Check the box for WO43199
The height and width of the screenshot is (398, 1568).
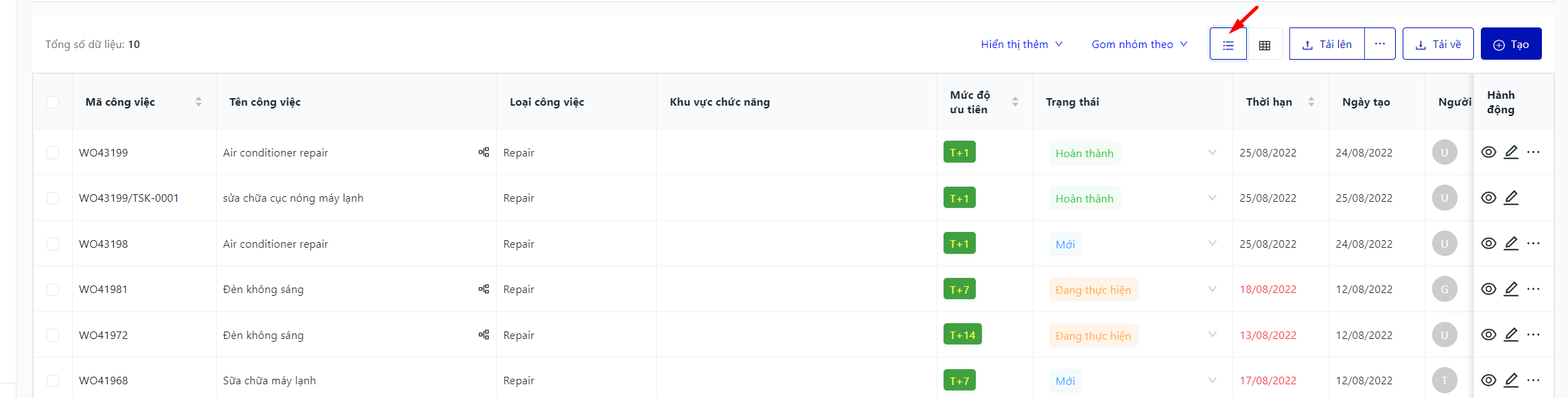click(53, 152)
